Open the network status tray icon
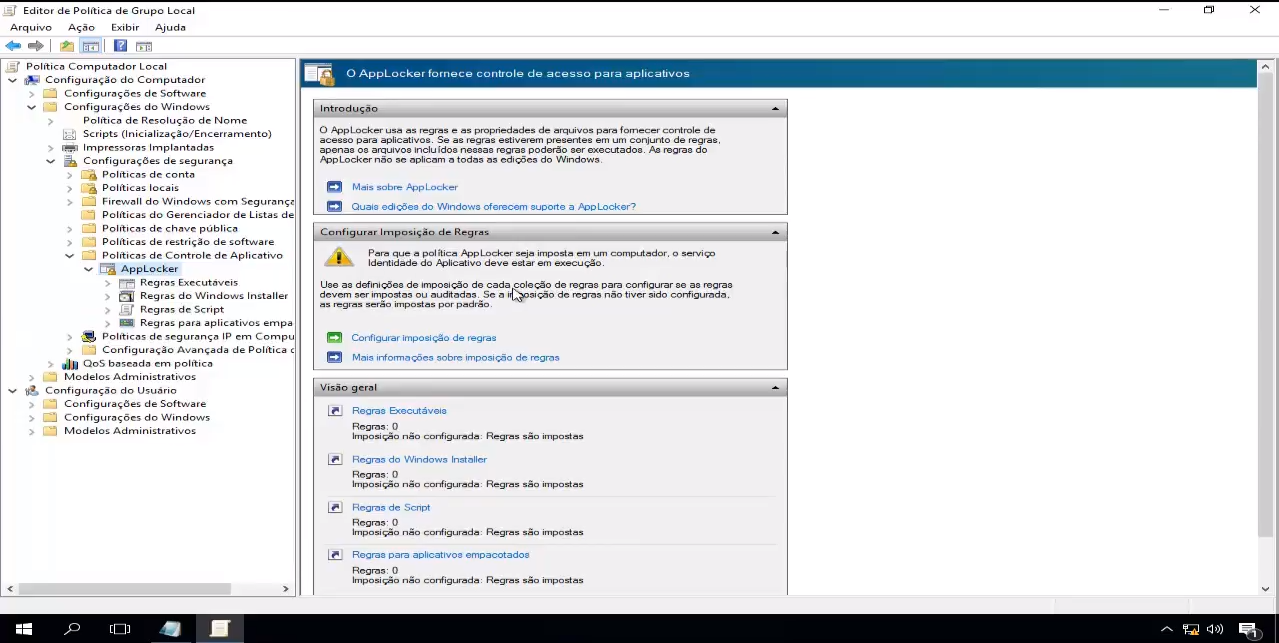 click(1191, 629)
